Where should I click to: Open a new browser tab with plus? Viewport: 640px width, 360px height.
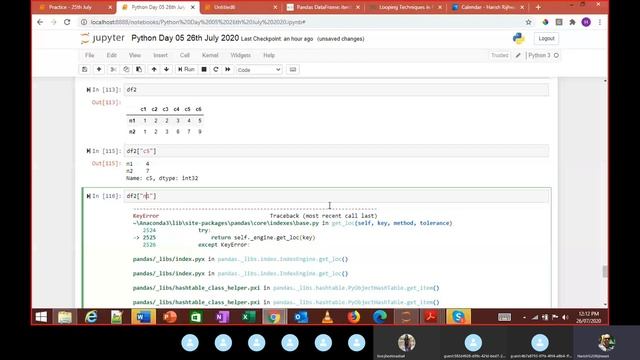538,7
